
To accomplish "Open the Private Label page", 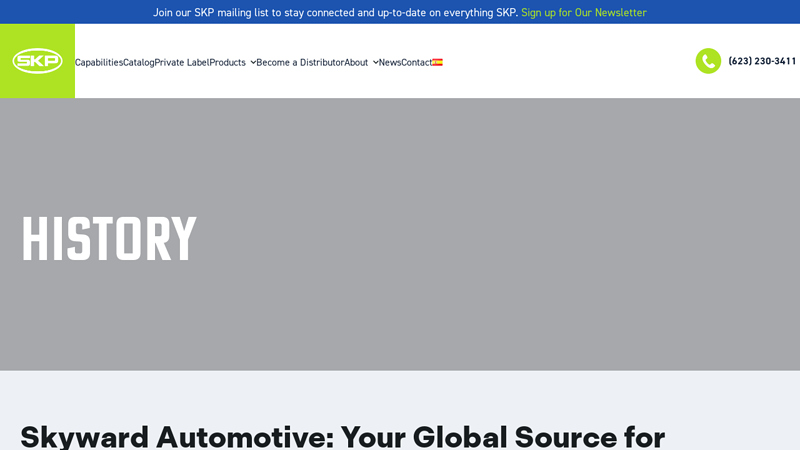I will tap(181, 62).
